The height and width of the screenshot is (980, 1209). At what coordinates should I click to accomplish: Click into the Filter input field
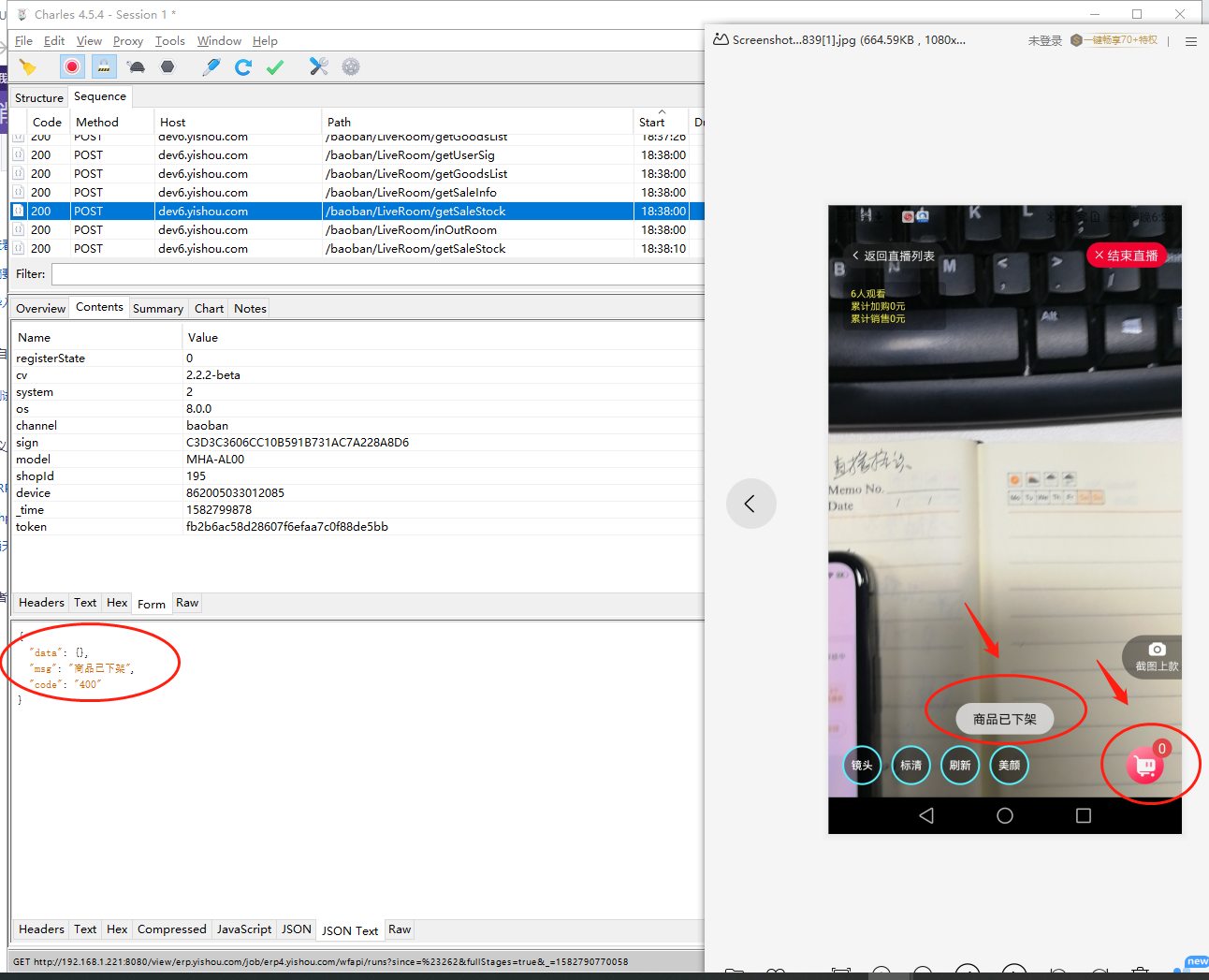378,274
